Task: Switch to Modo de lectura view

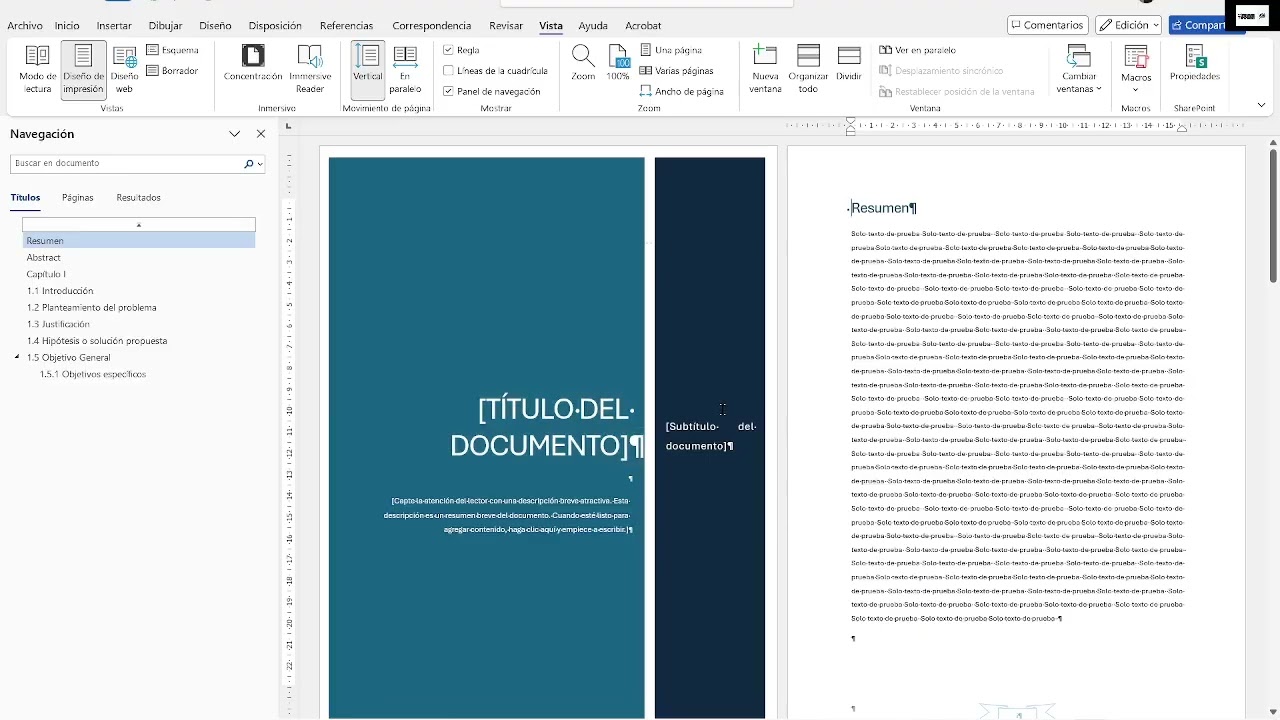Action: click(x=38, y=70)
